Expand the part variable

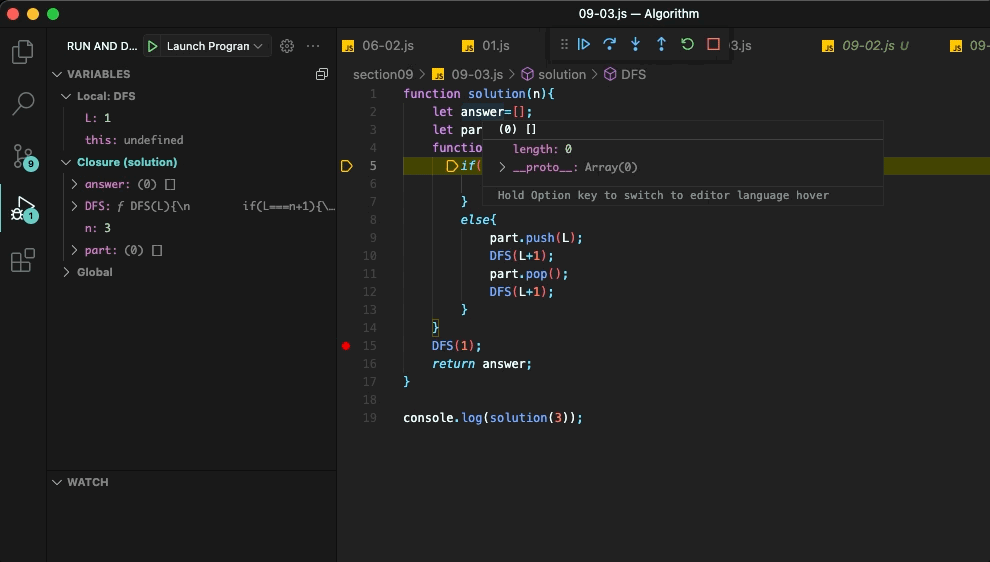(x=75, y=251)
